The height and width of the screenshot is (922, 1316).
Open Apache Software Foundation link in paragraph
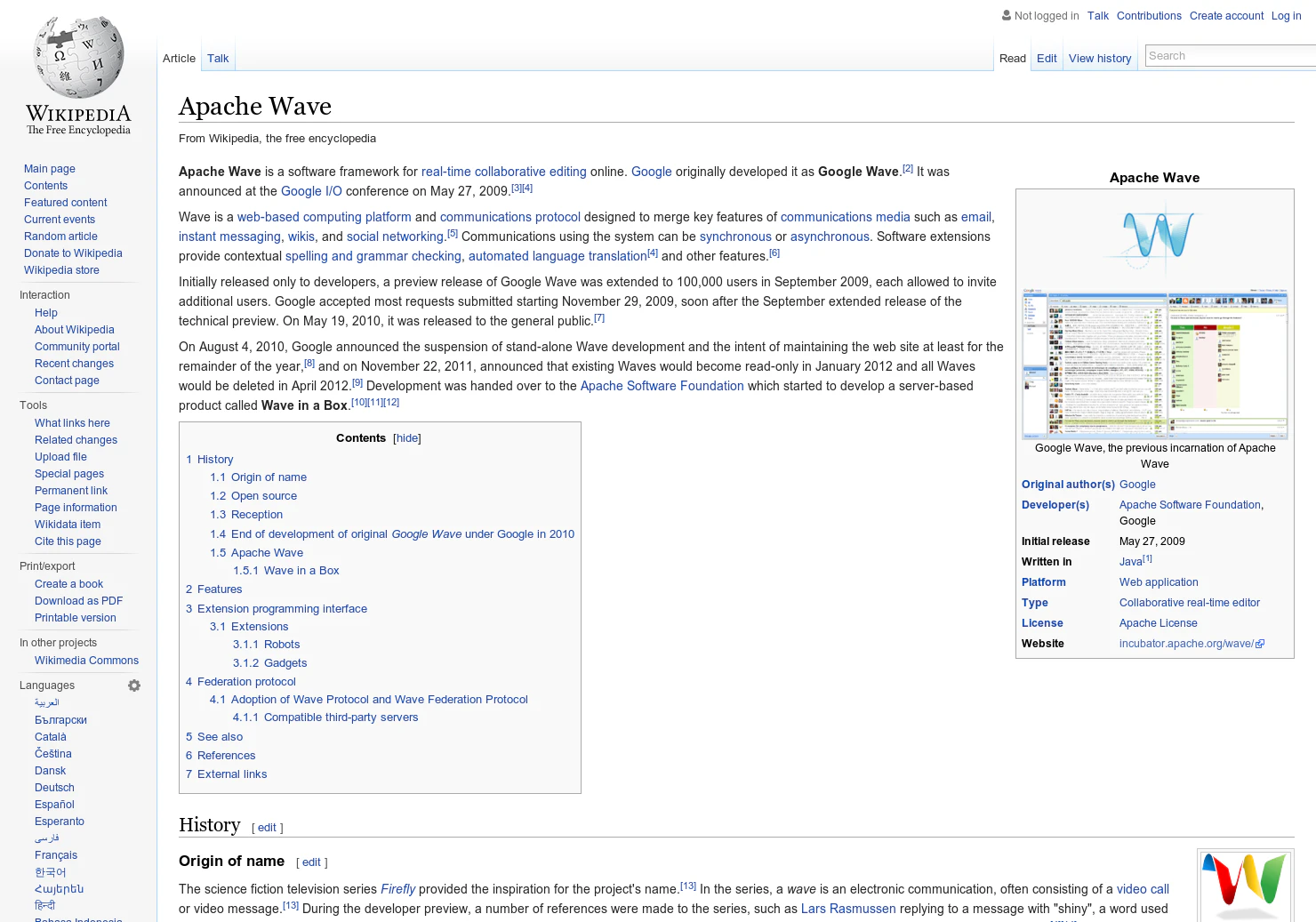662,386
